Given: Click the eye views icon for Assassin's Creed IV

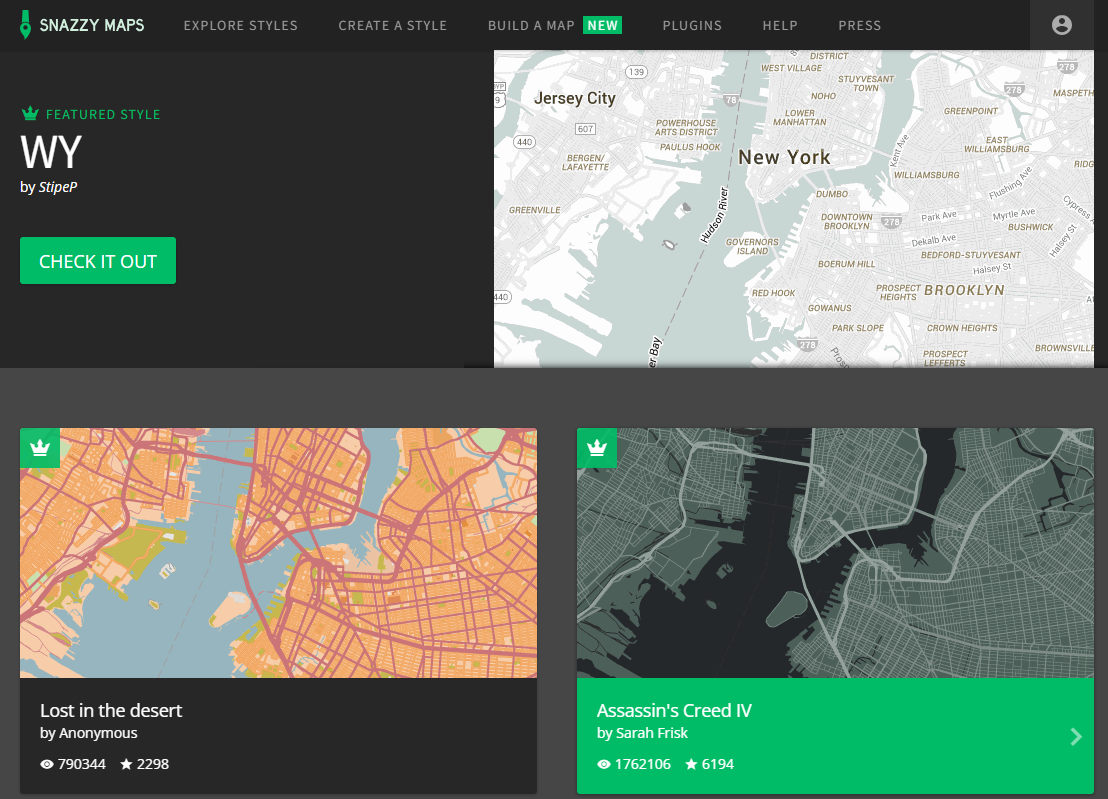Looking at the screenshot, I should pos(603,764).
